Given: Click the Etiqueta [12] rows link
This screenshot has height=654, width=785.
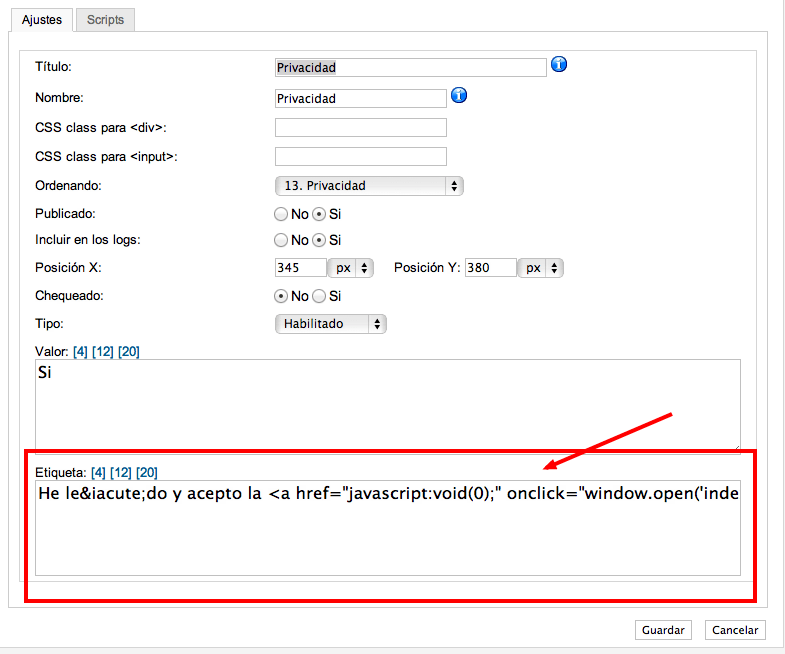Looking at the screenshot, I should pos(121,473).
